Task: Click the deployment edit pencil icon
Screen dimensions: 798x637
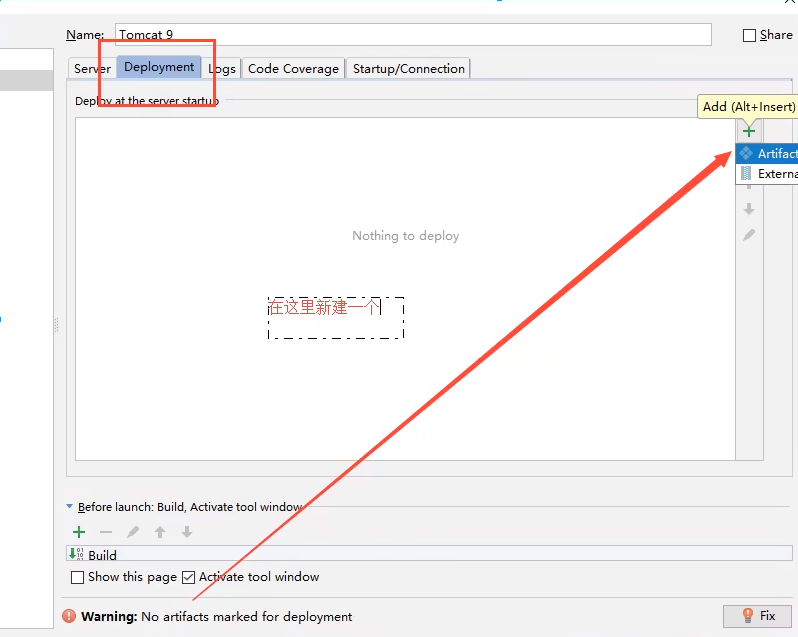Action: click(x=748, y=235)
